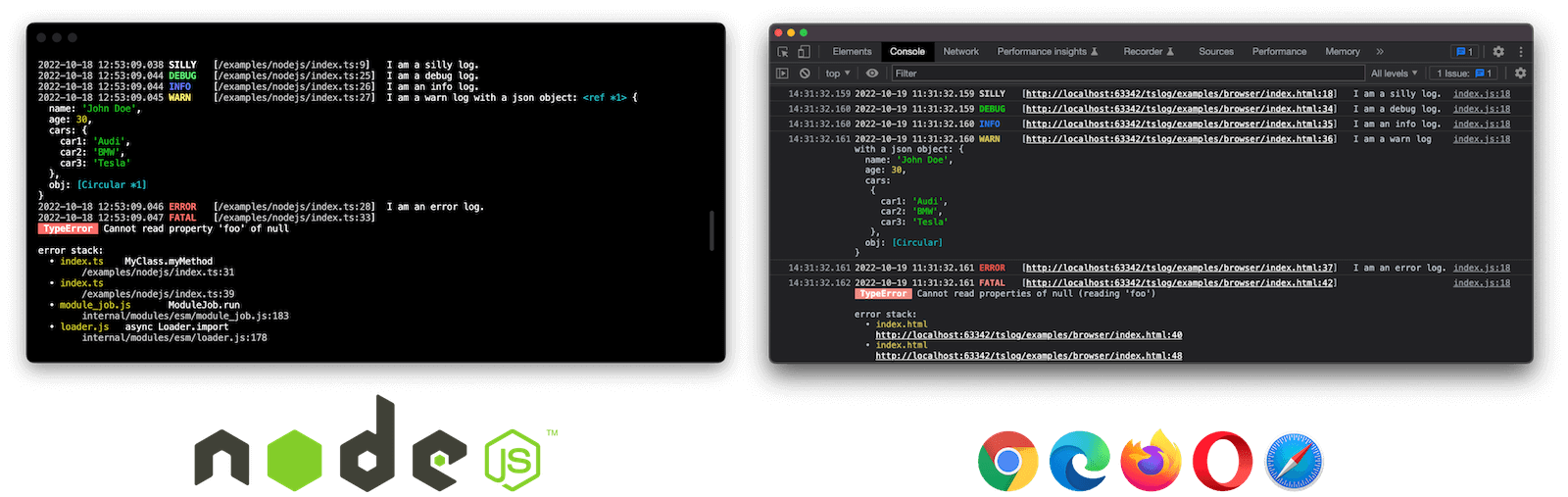Open the index.html:36 link in the WARN log
Viewport: 1568px width, 497px height.
pos(1179,139)
